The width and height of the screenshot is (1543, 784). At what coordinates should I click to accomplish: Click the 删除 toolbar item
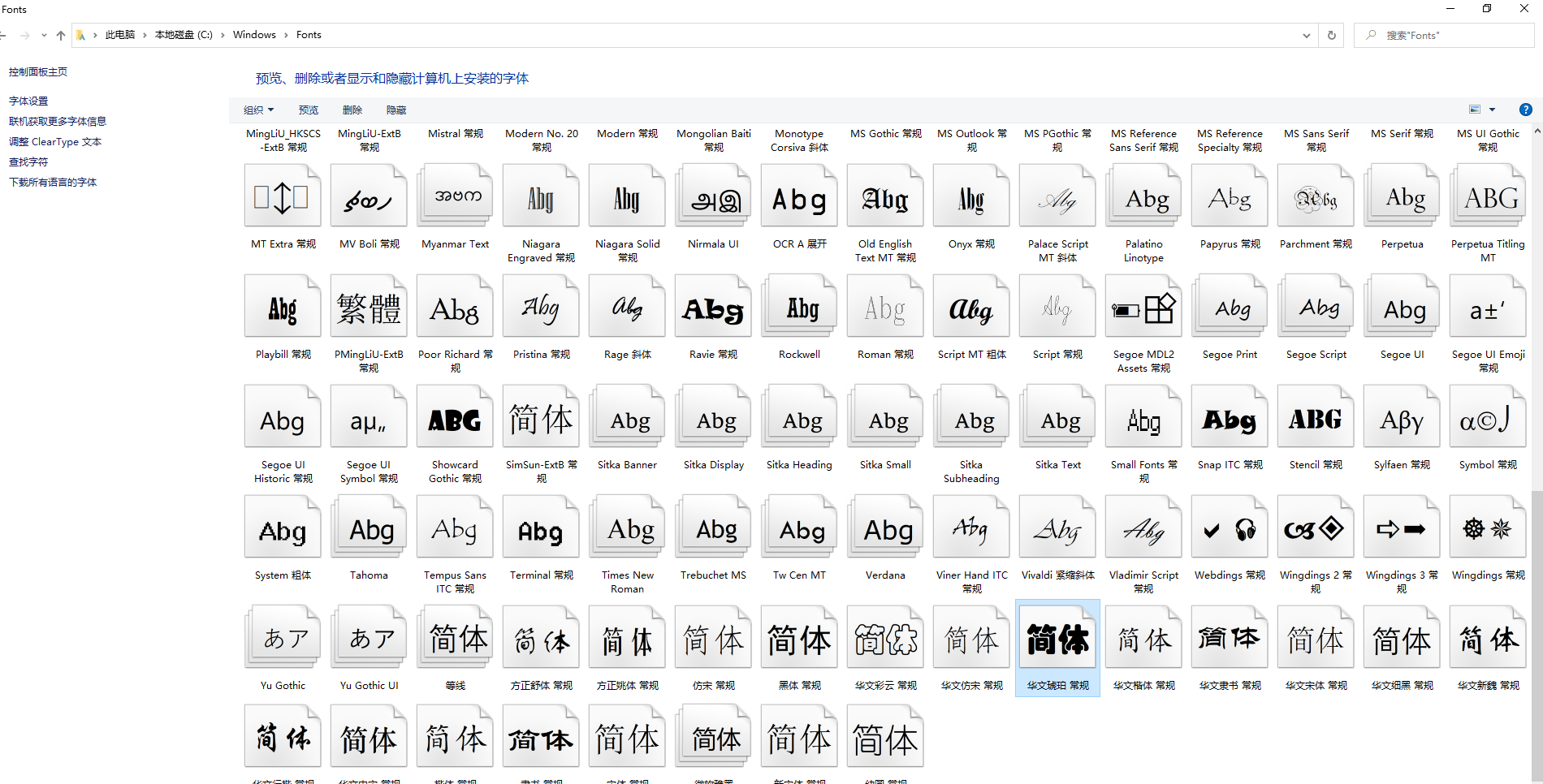352,110
